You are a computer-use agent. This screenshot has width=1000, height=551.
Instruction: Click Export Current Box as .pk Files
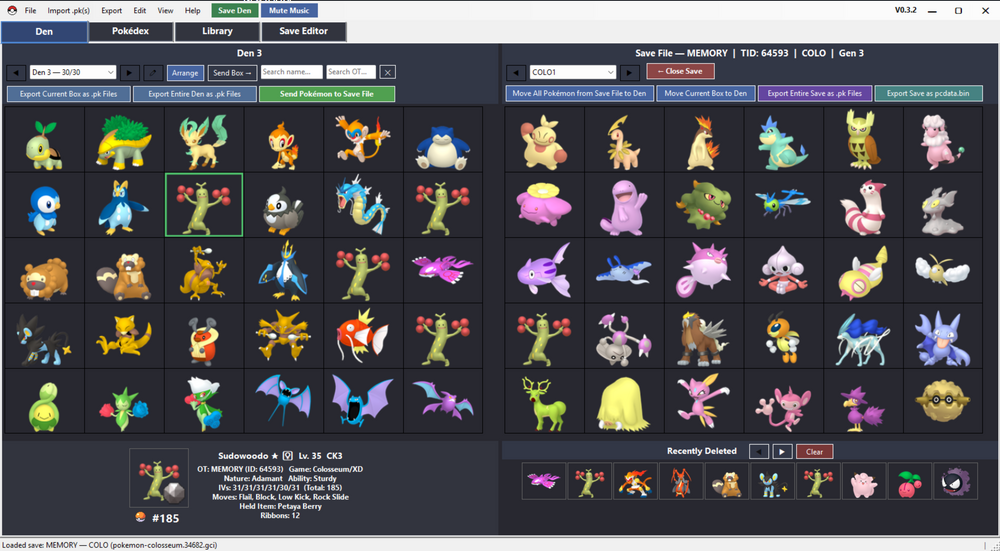[x=69, y=94]
